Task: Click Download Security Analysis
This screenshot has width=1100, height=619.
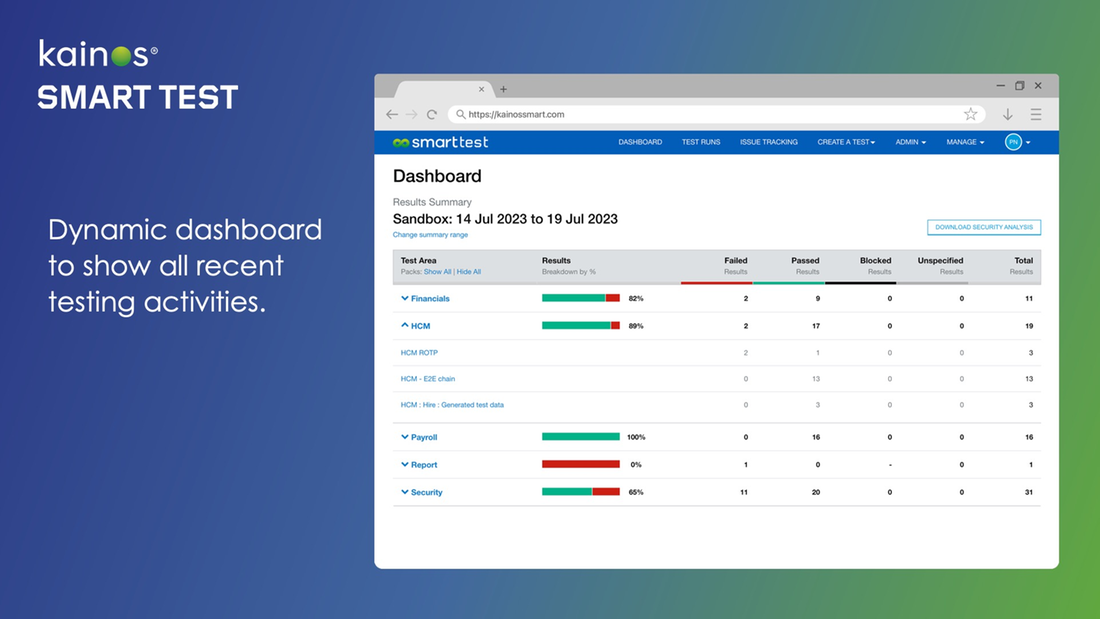Action: click(983, 227)
